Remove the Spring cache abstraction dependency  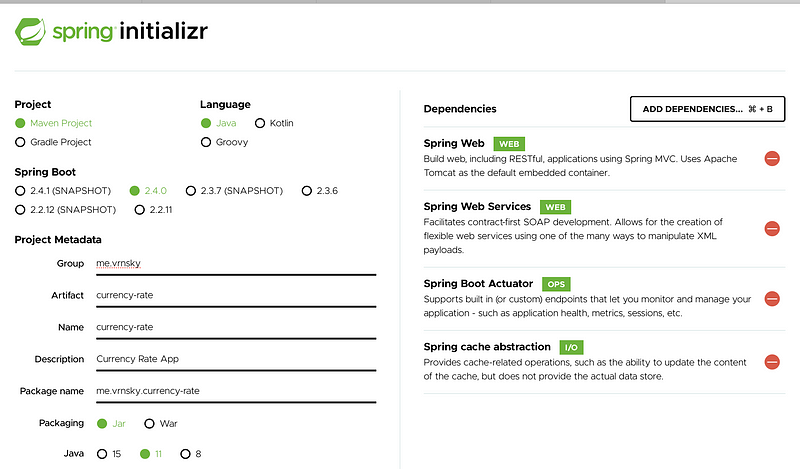point(772,362)
